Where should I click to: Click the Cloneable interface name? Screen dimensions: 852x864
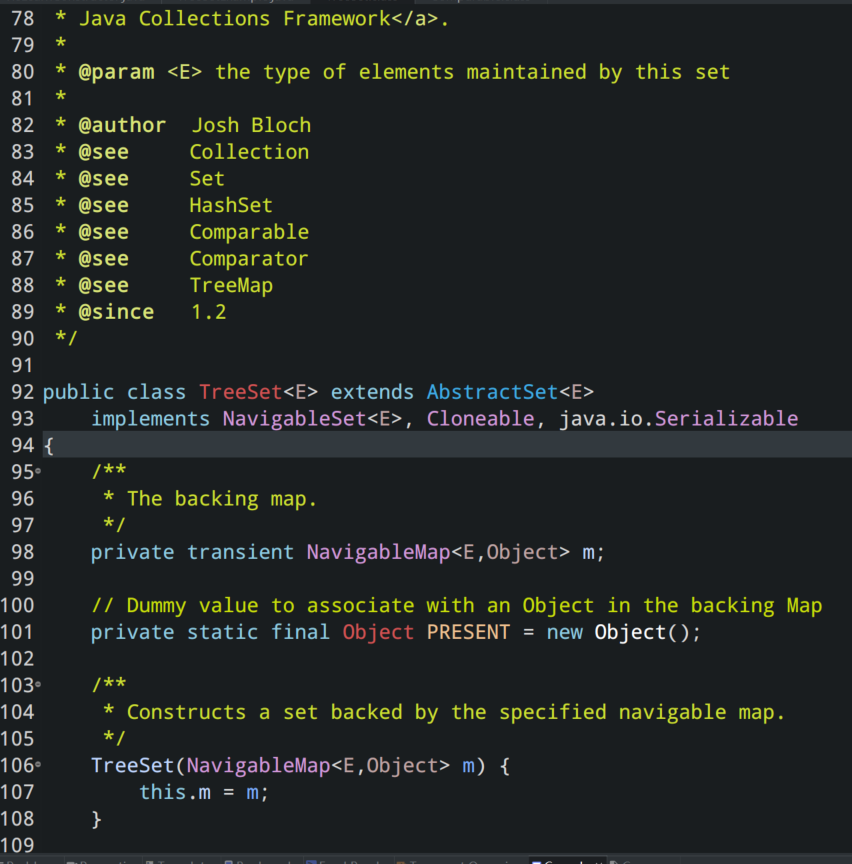click(481, 419)
